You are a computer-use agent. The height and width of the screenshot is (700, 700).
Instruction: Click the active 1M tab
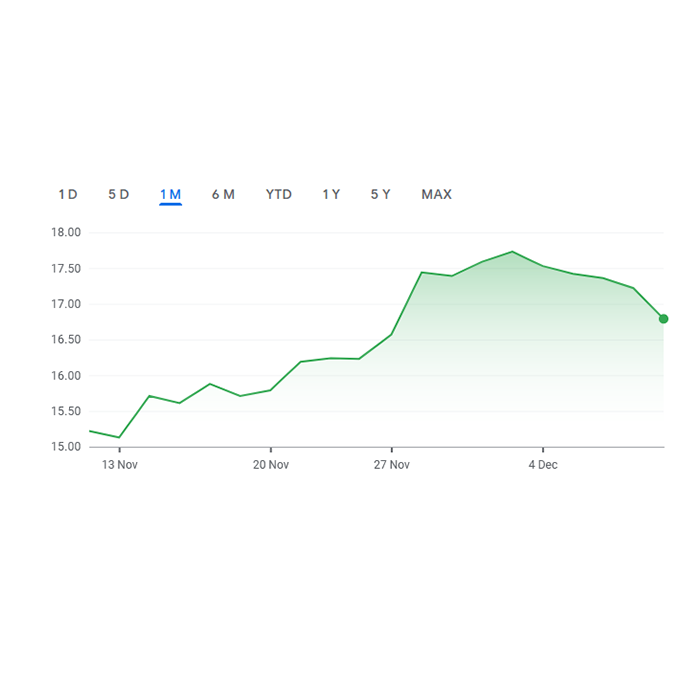point(170,194)
